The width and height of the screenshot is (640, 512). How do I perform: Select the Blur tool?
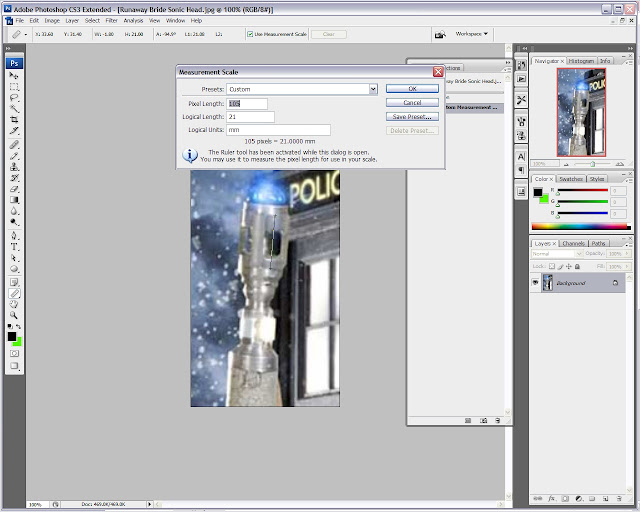click(14, 211)
